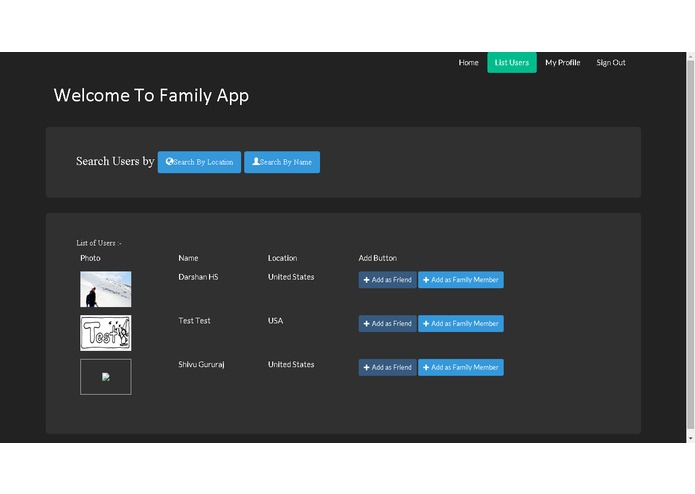
Task: Add Test Test as family member
Action: click(x=461, y=324)
